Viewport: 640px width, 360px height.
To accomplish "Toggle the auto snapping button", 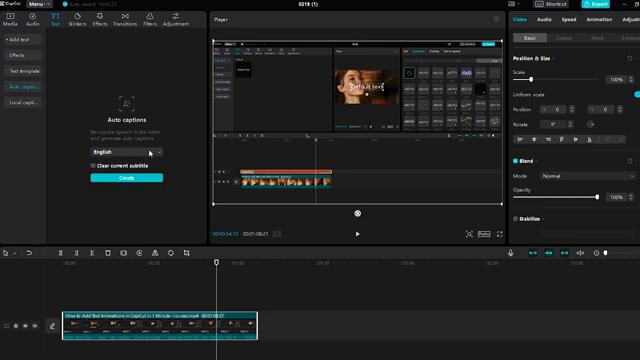I will [x=549, y=253].
